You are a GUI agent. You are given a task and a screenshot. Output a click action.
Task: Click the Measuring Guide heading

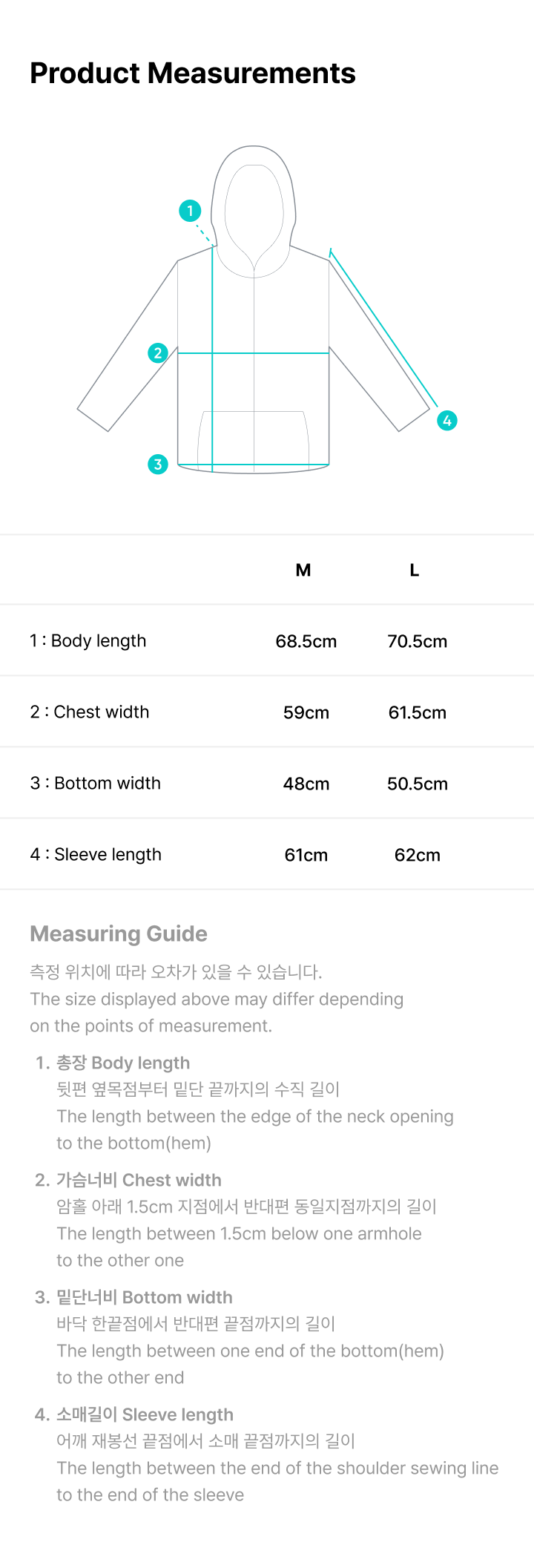tap(119, 934)
